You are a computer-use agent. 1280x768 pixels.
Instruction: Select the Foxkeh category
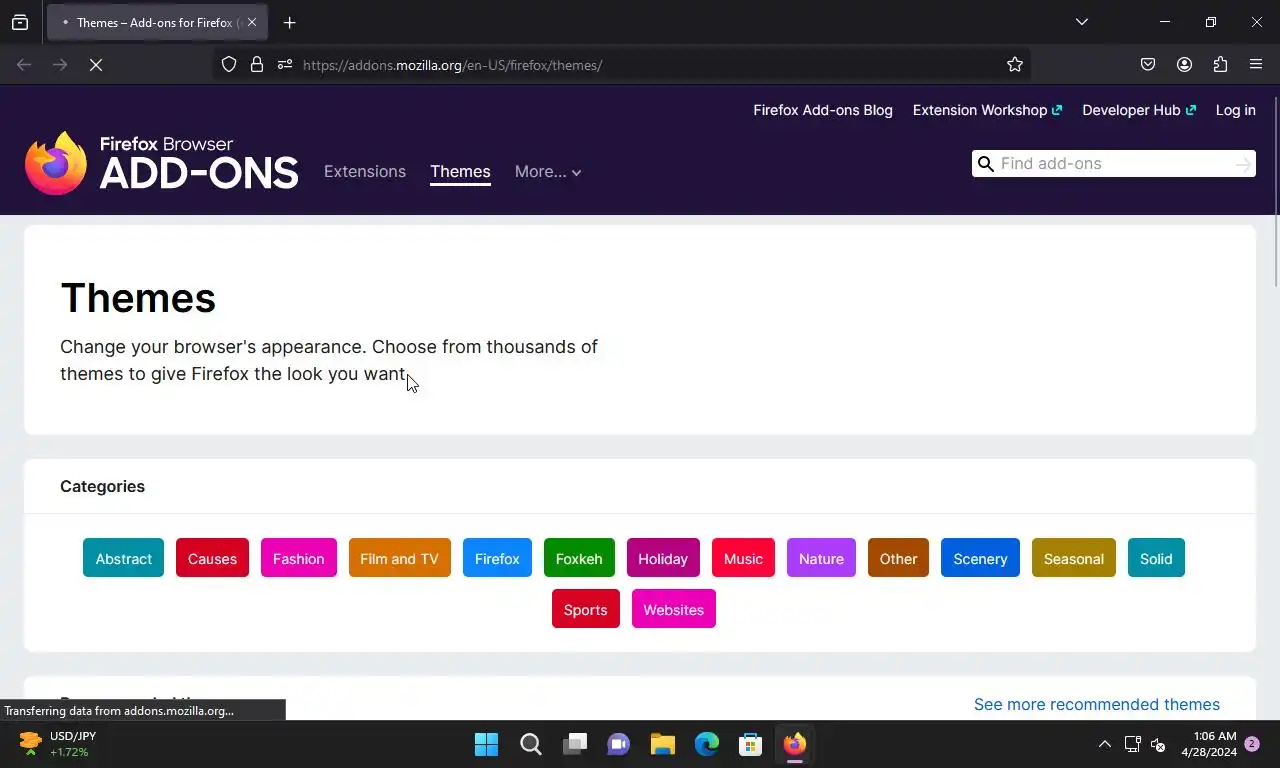(x=579, y=558)
